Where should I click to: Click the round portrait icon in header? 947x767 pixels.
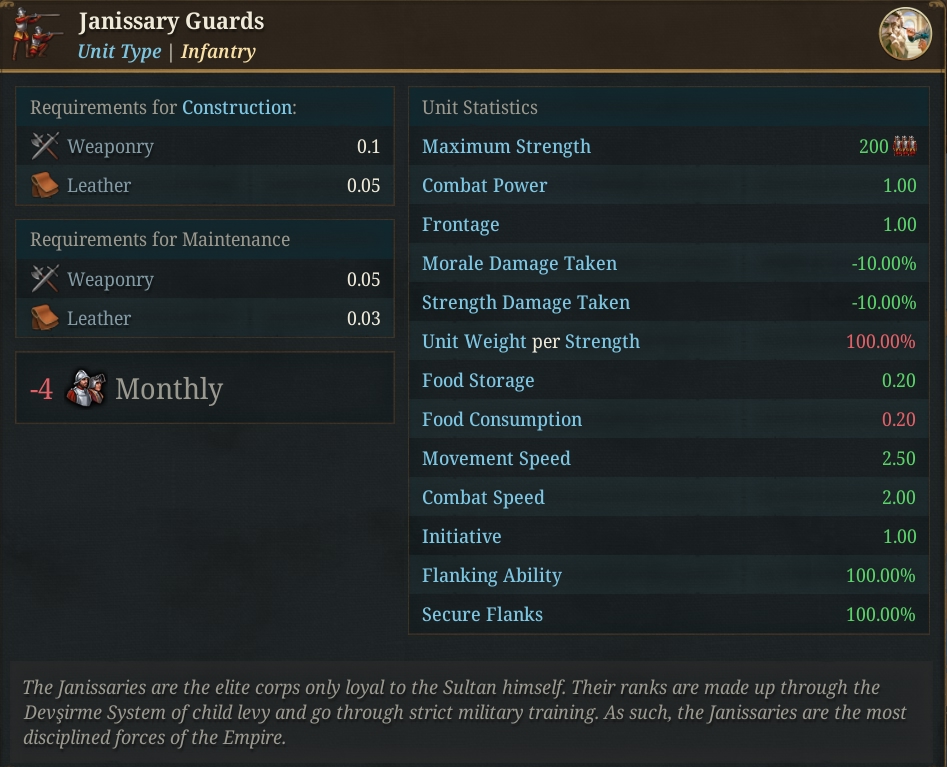(x=905, y=33)
